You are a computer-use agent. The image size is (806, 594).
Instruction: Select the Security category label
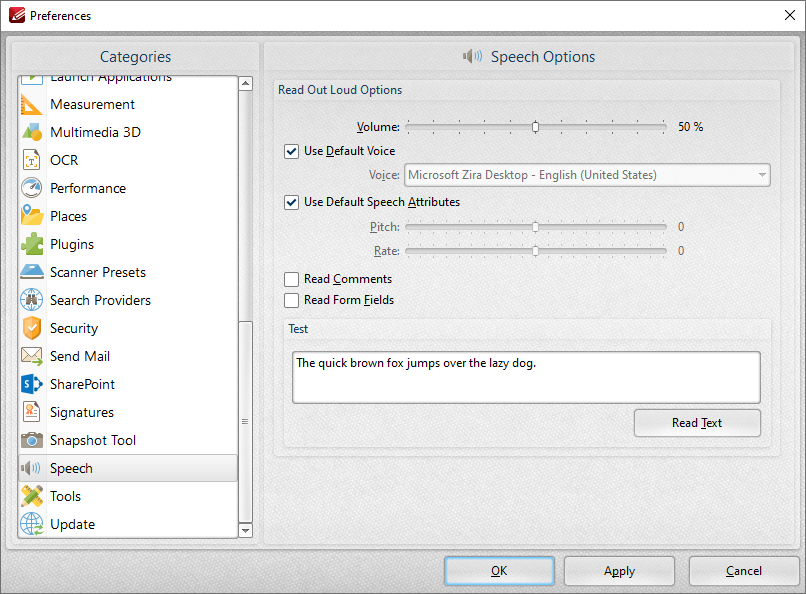click(x=74, y=328)
